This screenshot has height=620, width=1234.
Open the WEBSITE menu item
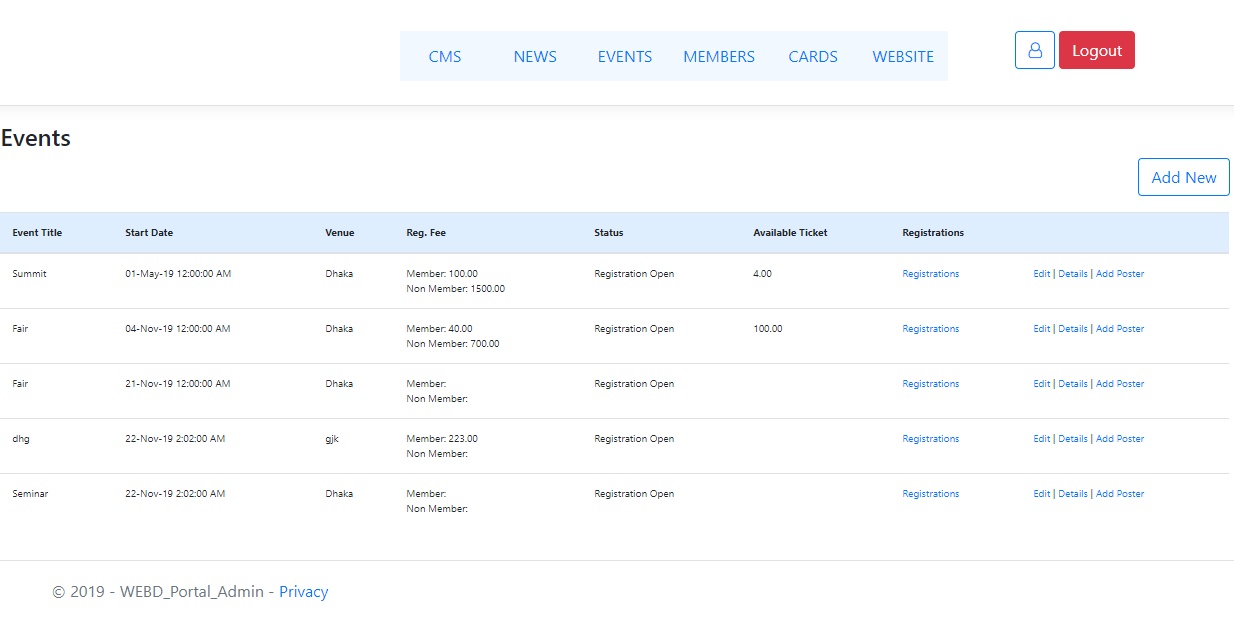coord(903,56)
